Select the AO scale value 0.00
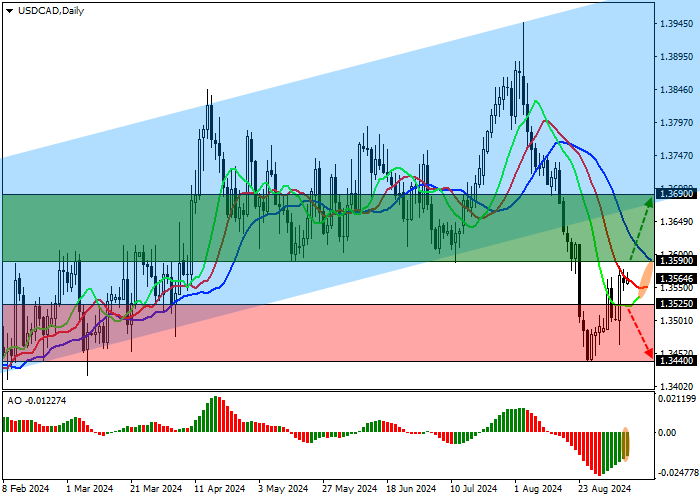Screen dimensions: 700x500 [x=667, y=432]
